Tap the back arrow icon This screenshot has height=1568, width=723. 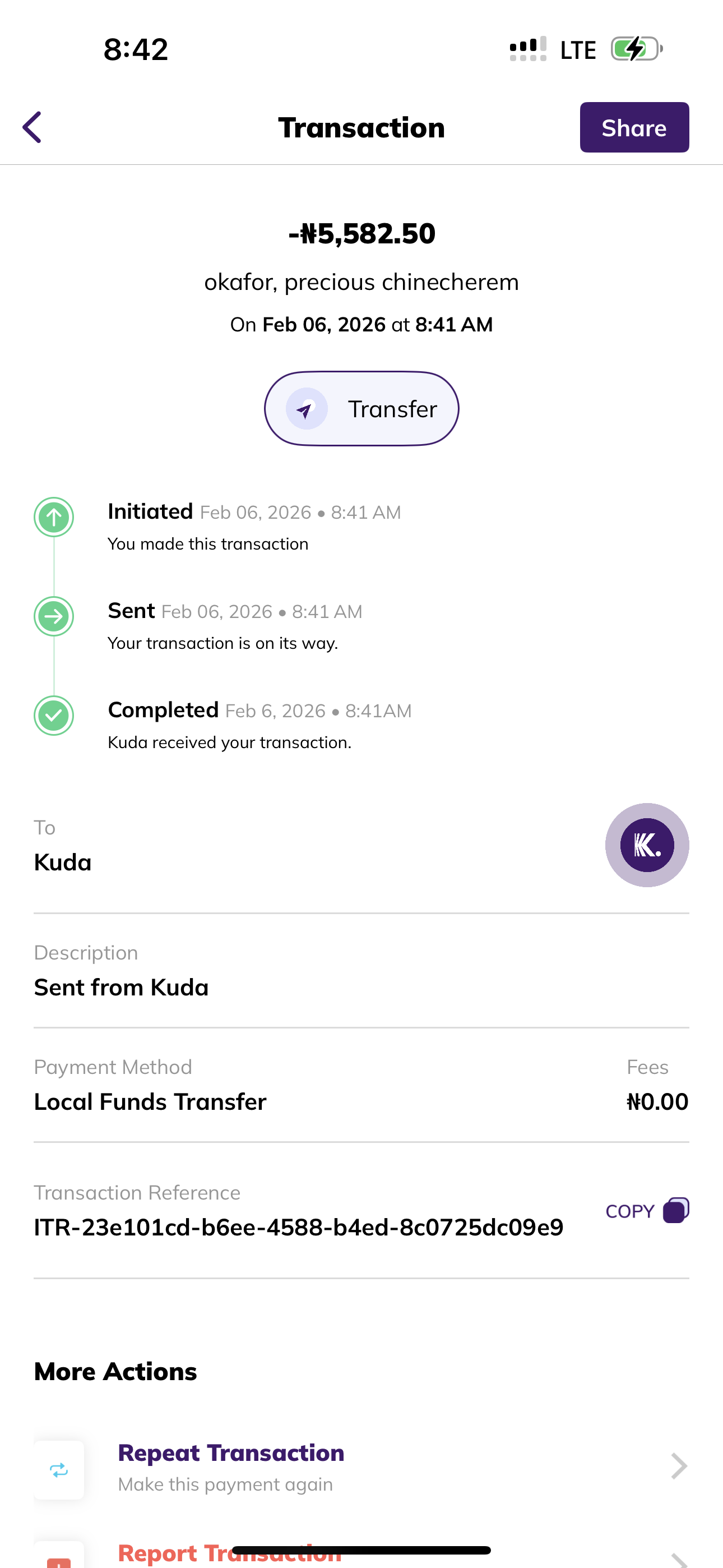(33, 127)
